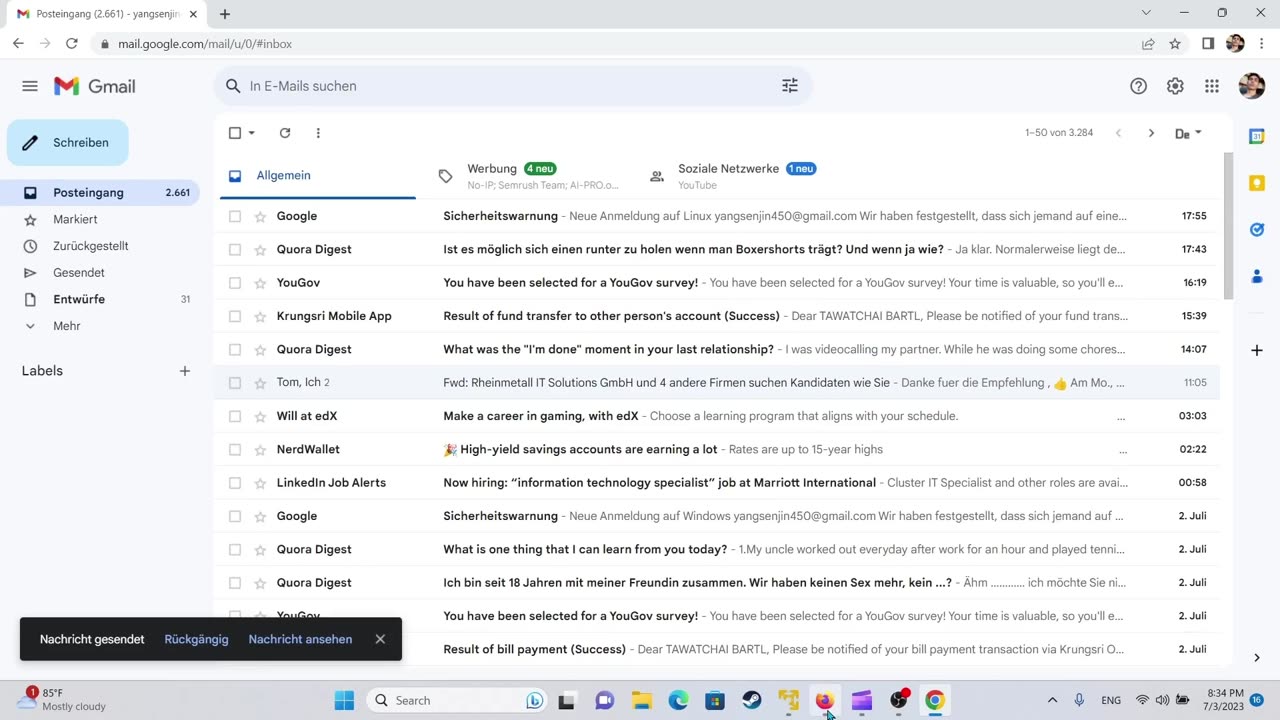Check the LinkedIn Job Alerts email checkbox

point(235,483)
